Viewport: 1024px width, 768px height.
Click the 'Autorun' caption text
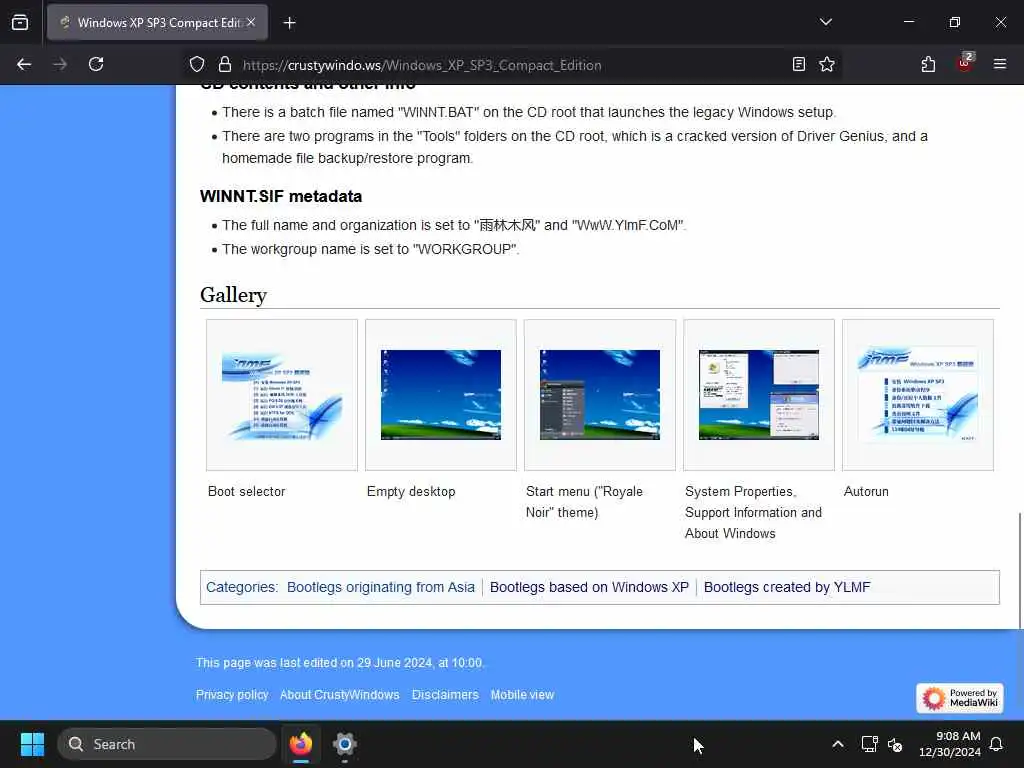(x=866, y=492)
